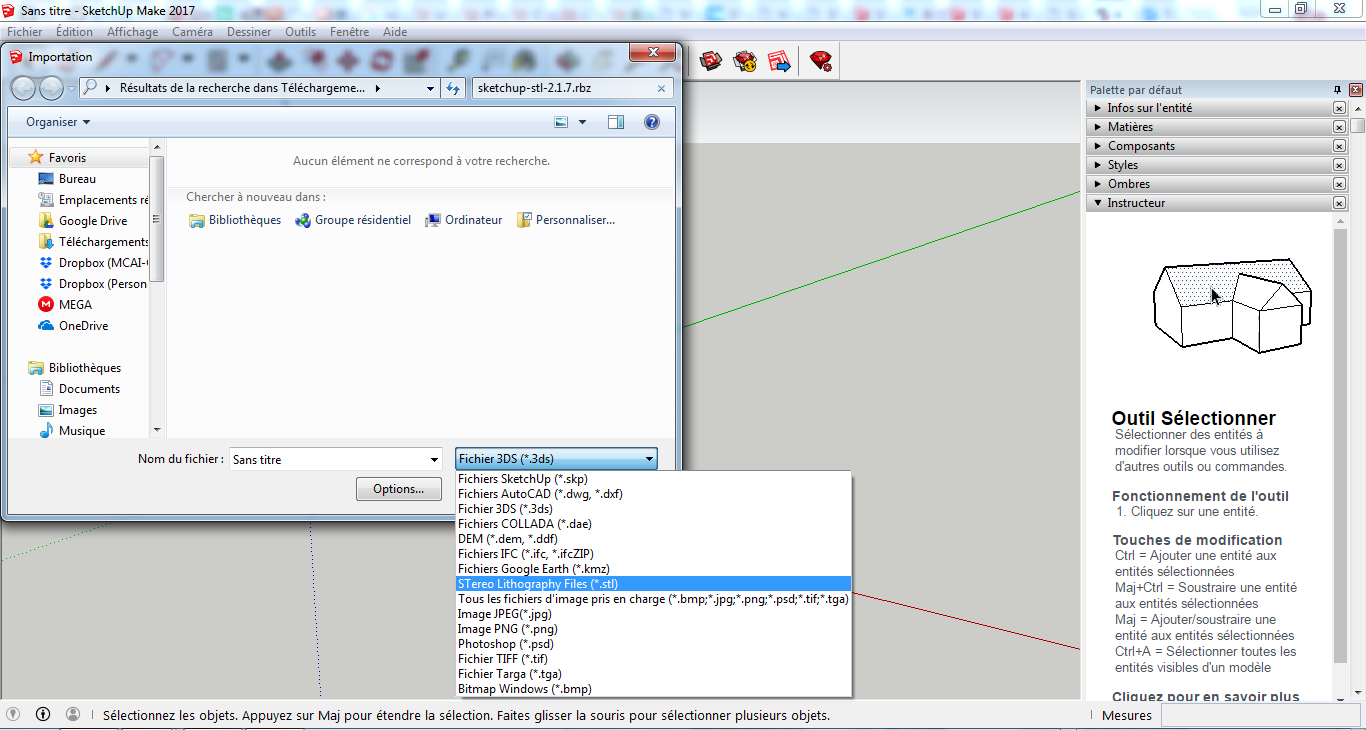The image size is (1366, 730).
Task: Select Image PNG (*.png) file type
Action: pyautogui.click(x=653, y=629)
